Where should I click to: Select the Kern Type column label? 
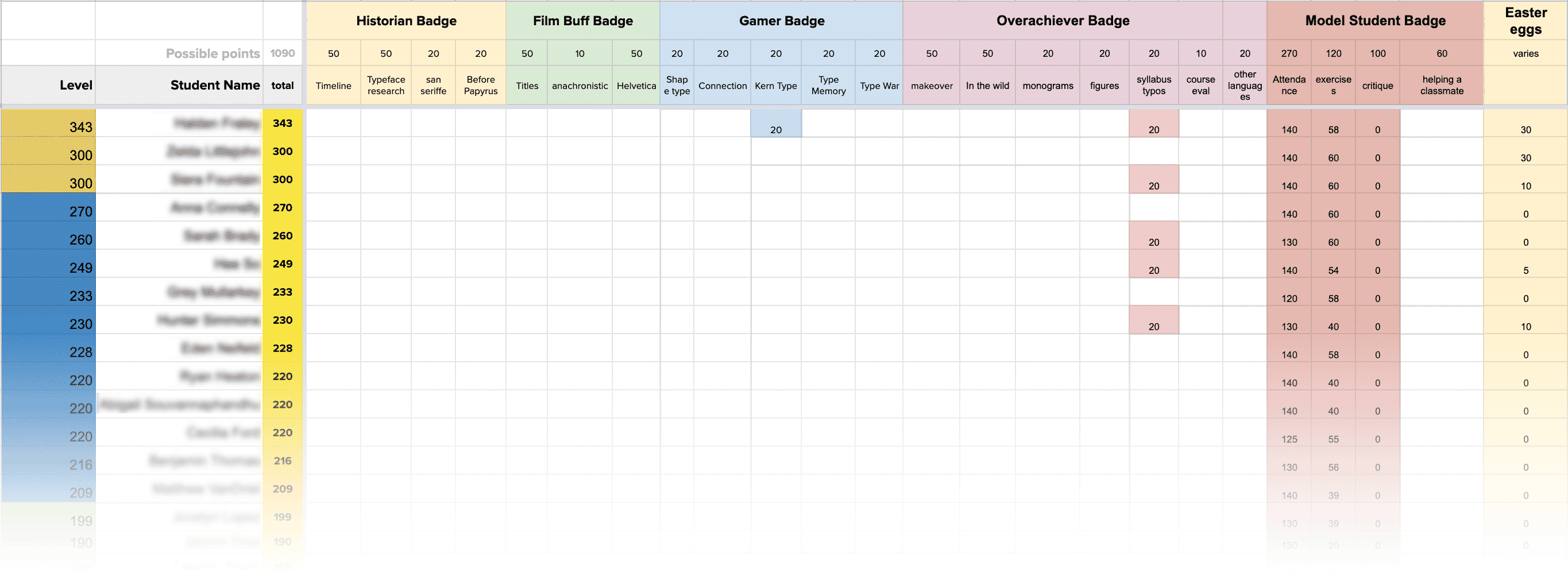pos(775,85)
